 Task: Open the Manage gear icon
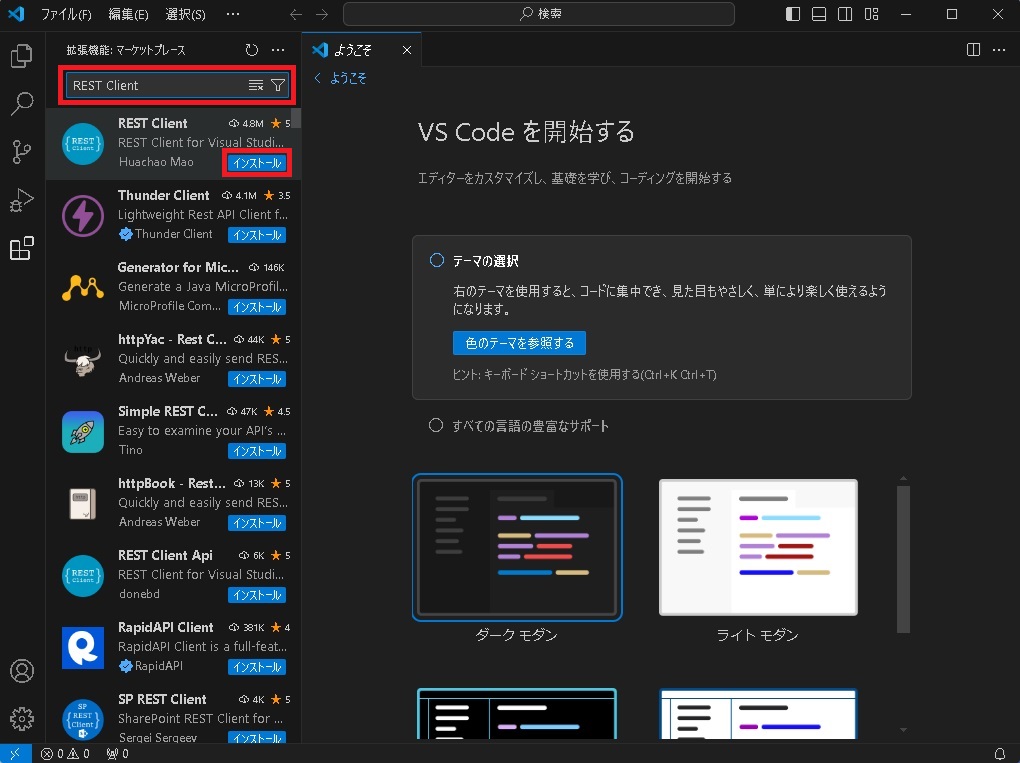(x=21, y=719)
